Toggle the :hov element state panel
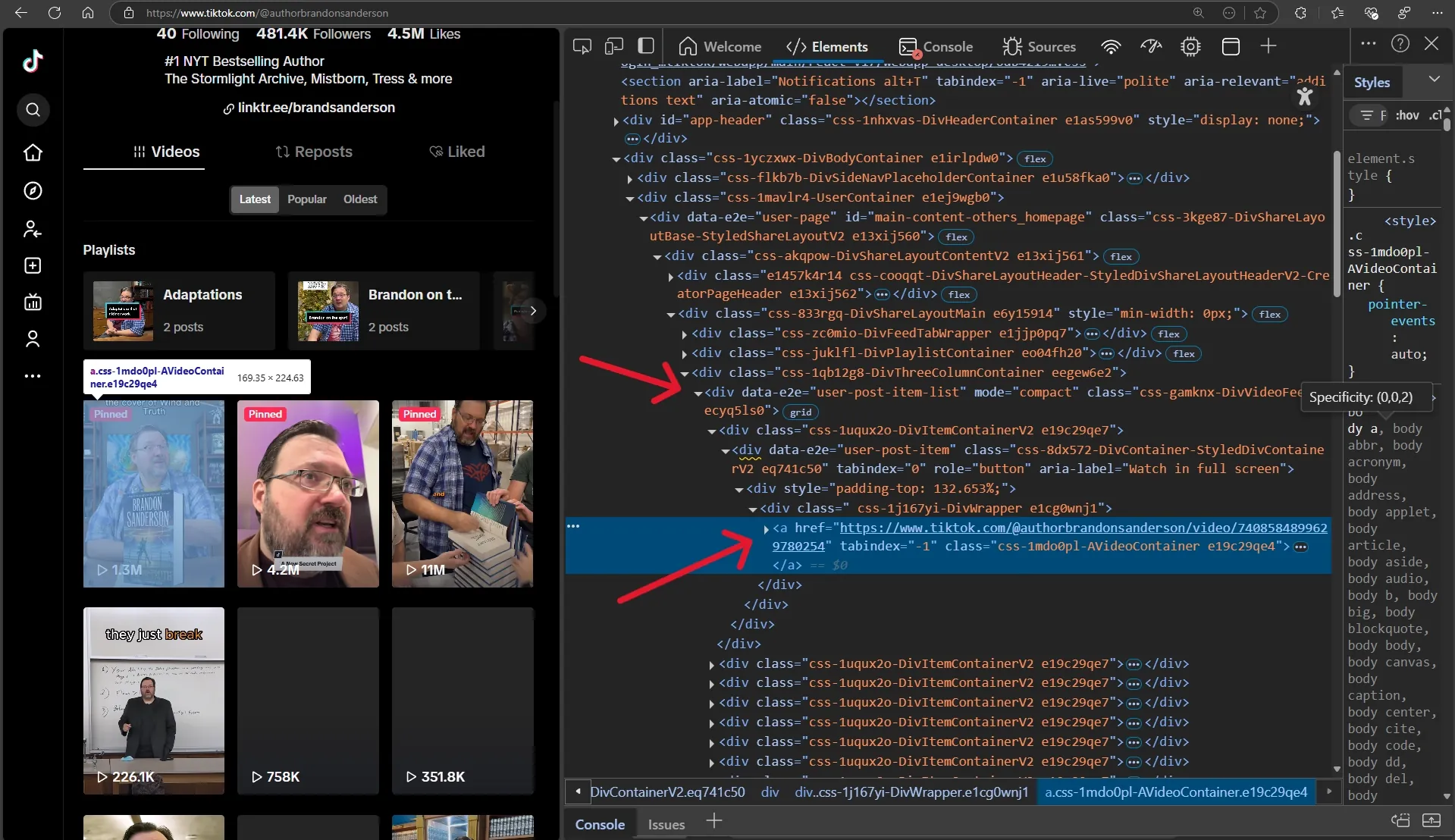This screenshot has height=840, width=1455. point(1406,115)
